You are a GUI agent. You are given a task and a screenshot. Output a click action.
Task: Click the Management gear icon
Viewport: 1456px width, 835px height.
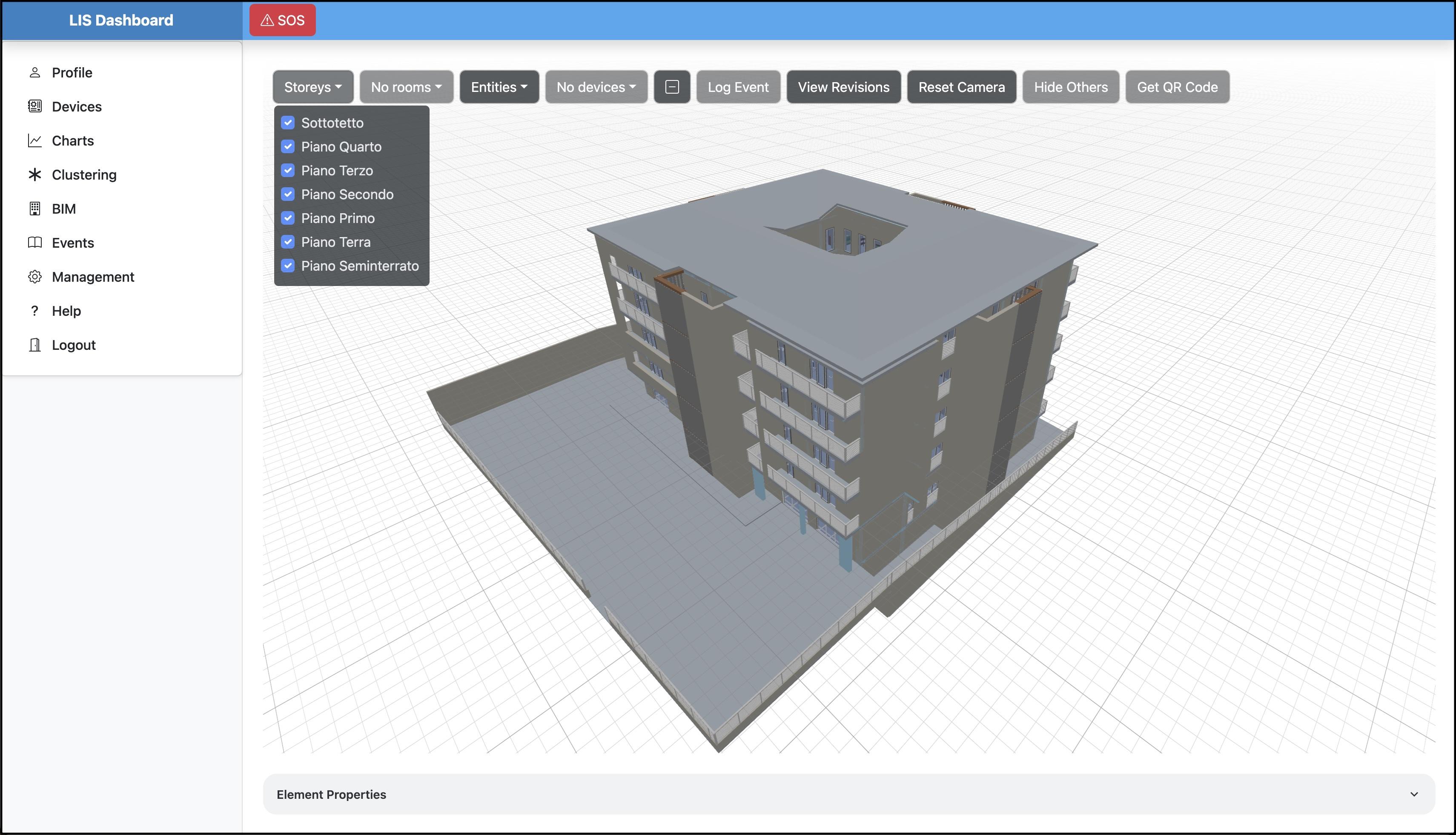35,277
